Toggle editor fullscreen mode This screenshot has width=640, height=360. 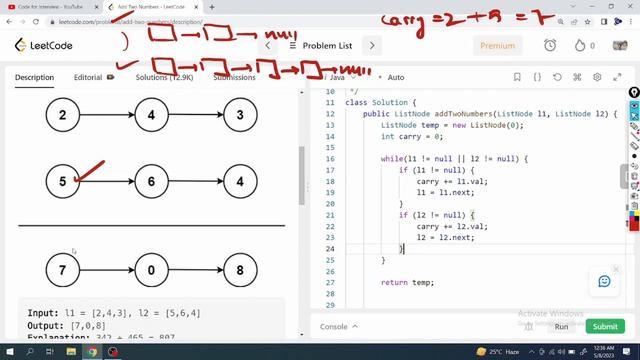point(617,77)
